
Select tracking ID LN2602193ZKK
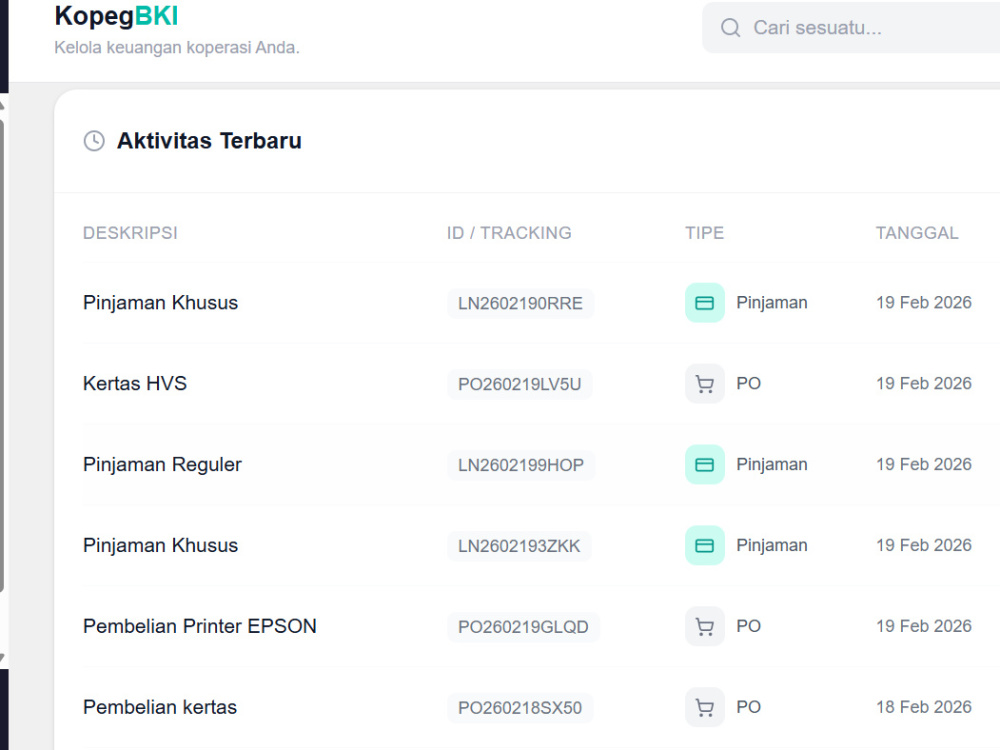click(x=519, y=547)
